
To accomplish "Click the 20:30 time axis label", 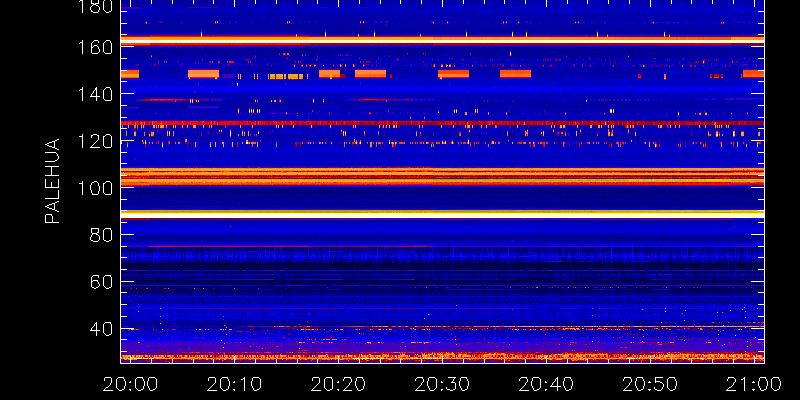I will 442,384.
